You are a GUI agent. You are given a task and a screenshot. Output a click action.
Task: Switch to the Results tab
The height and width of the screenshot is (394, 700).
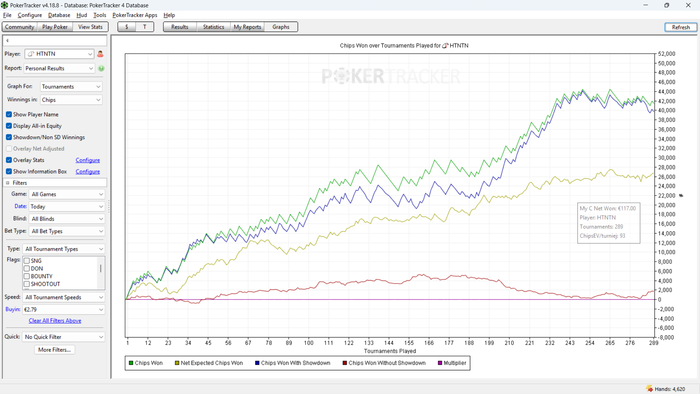click(179, 27)
